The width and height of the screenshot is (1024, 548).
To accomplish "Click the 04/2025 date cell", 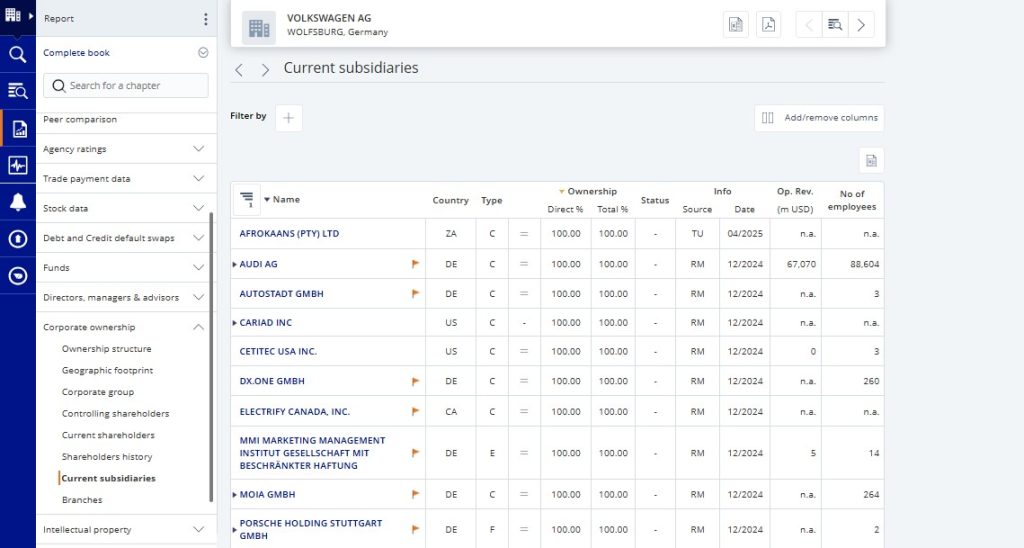I will (x=745, y=233).
